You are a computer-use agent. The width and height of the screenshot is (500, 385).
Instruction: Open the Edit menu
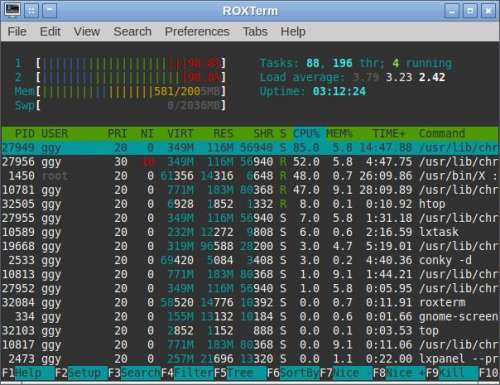click(50, 32)
